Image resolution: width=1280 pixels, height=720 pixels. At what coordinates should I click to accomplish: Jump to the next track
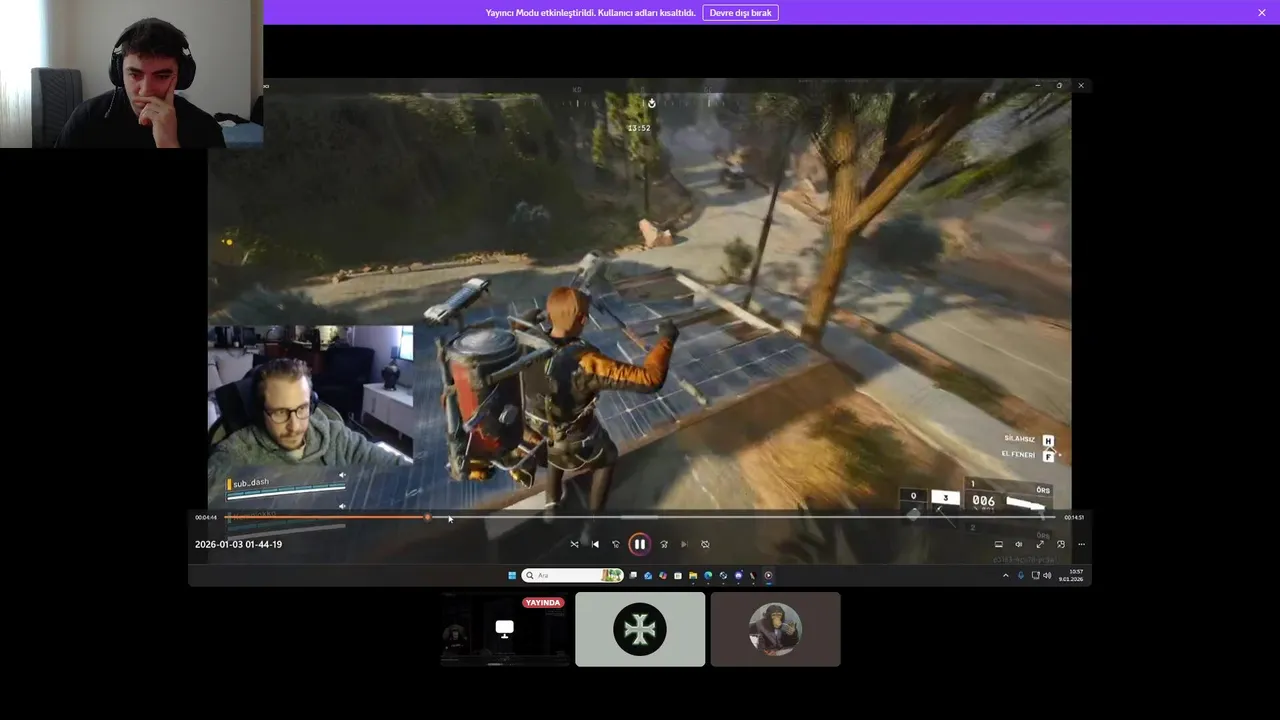coord(684,544)
